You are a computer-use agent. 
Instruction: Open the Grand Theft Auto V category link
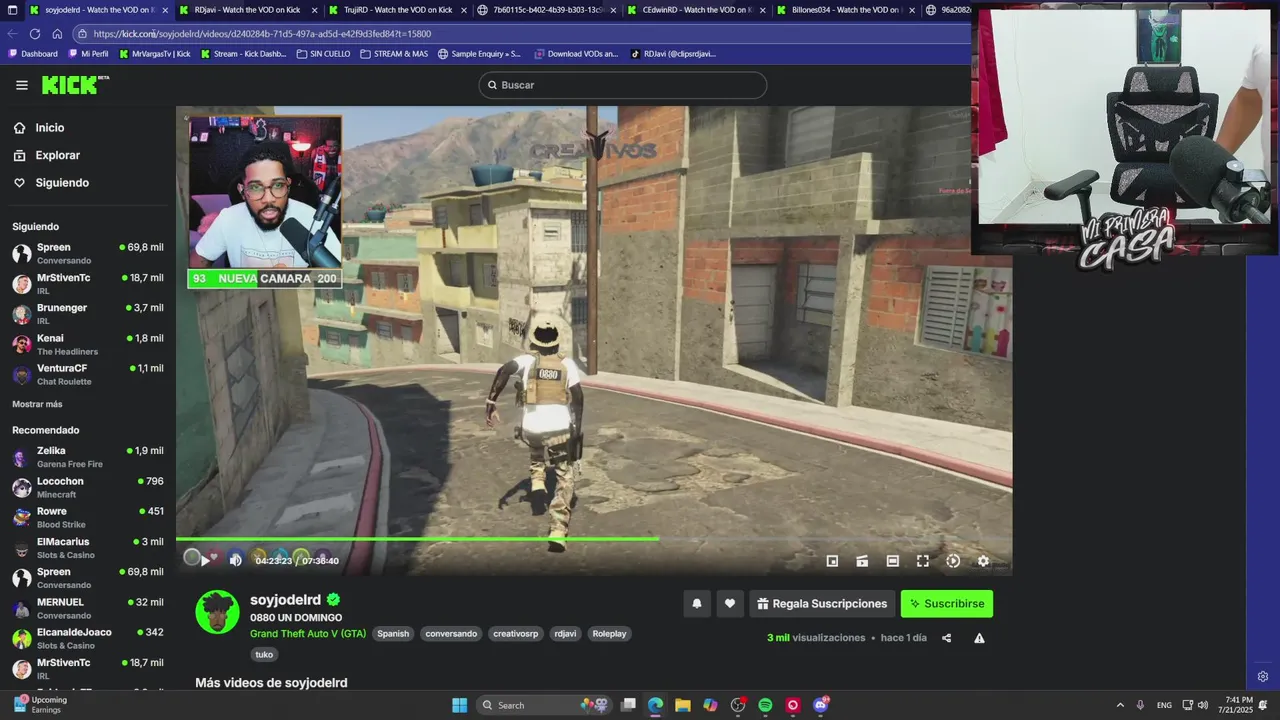pos(308,634)
